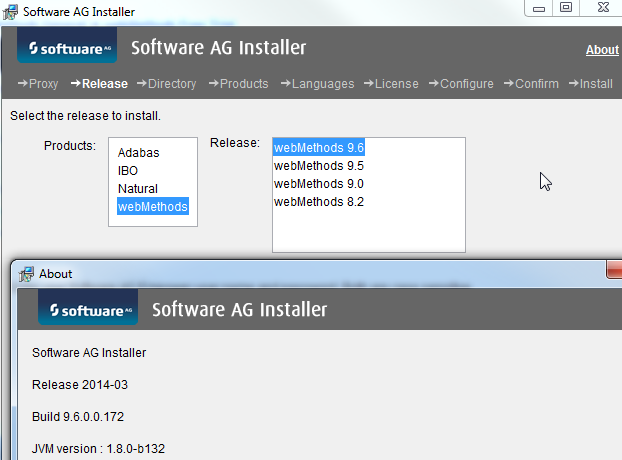The height and width of the screenshot is (460, 622).
Task: Choose release webMethods 8.2
Action: (x=319, y=202)
